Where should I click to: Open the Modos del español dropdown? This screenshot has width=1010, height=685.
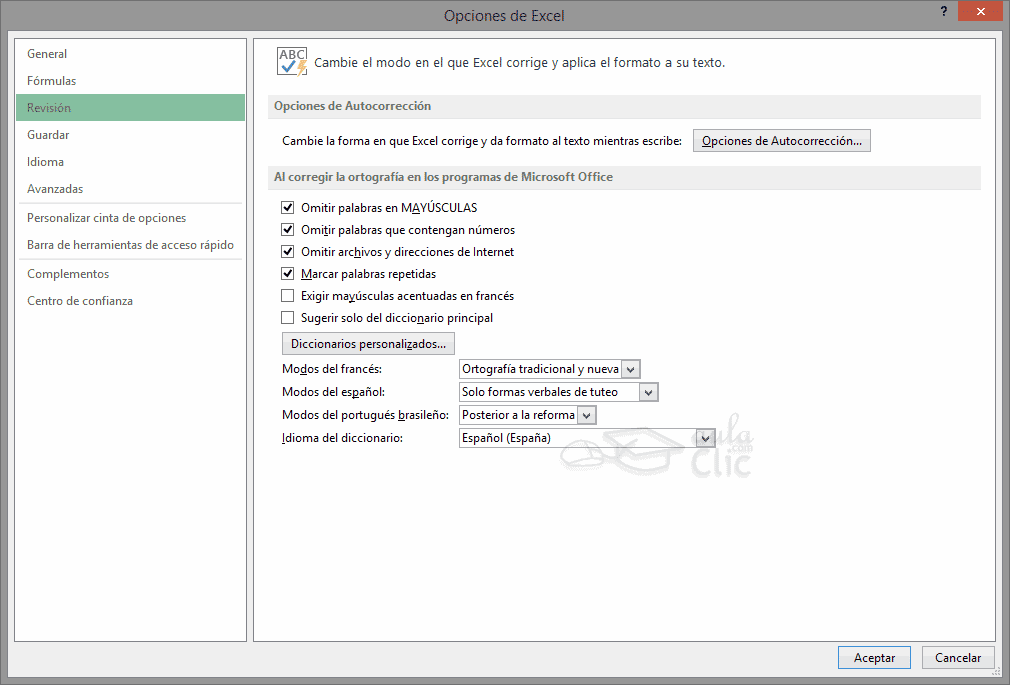(x=649, y=393)
